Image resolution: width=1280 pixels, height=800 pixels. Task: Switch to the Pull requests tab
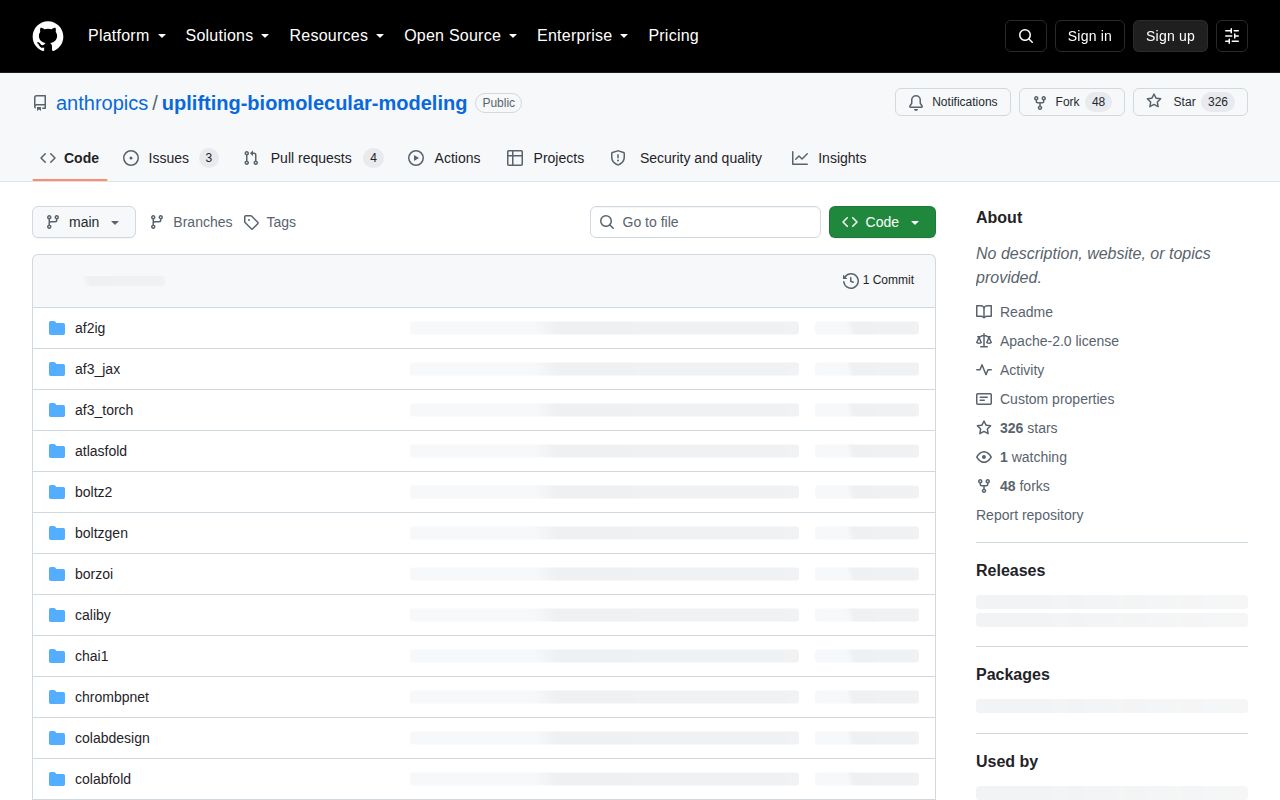pos(313,158)
